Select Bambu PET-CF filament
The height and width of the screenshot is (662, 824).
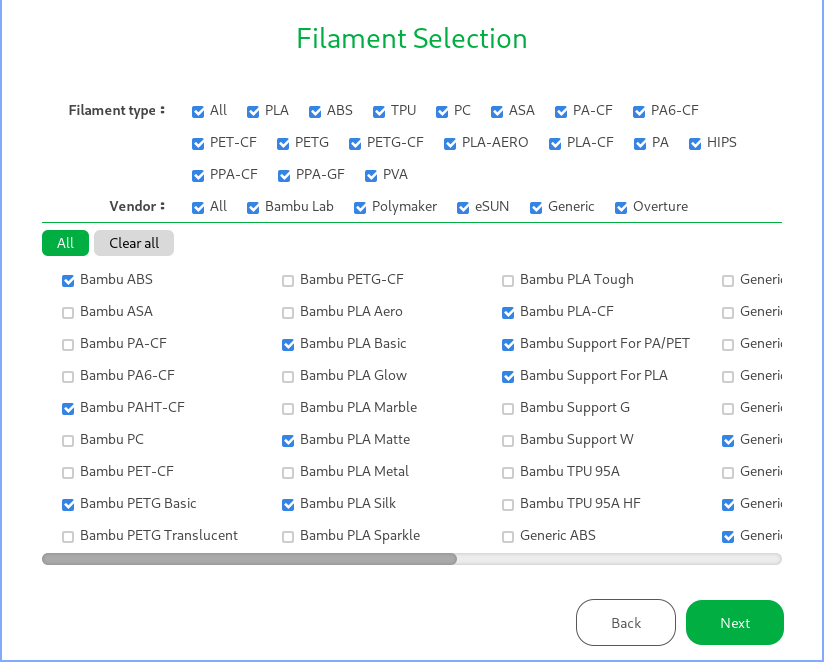point(68,472)
